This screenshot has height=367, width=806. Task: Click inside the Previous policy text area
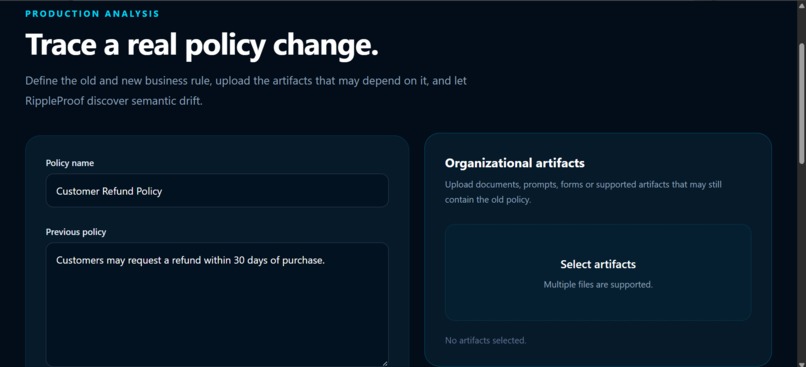pyautogui.click(x=217, y=304)
